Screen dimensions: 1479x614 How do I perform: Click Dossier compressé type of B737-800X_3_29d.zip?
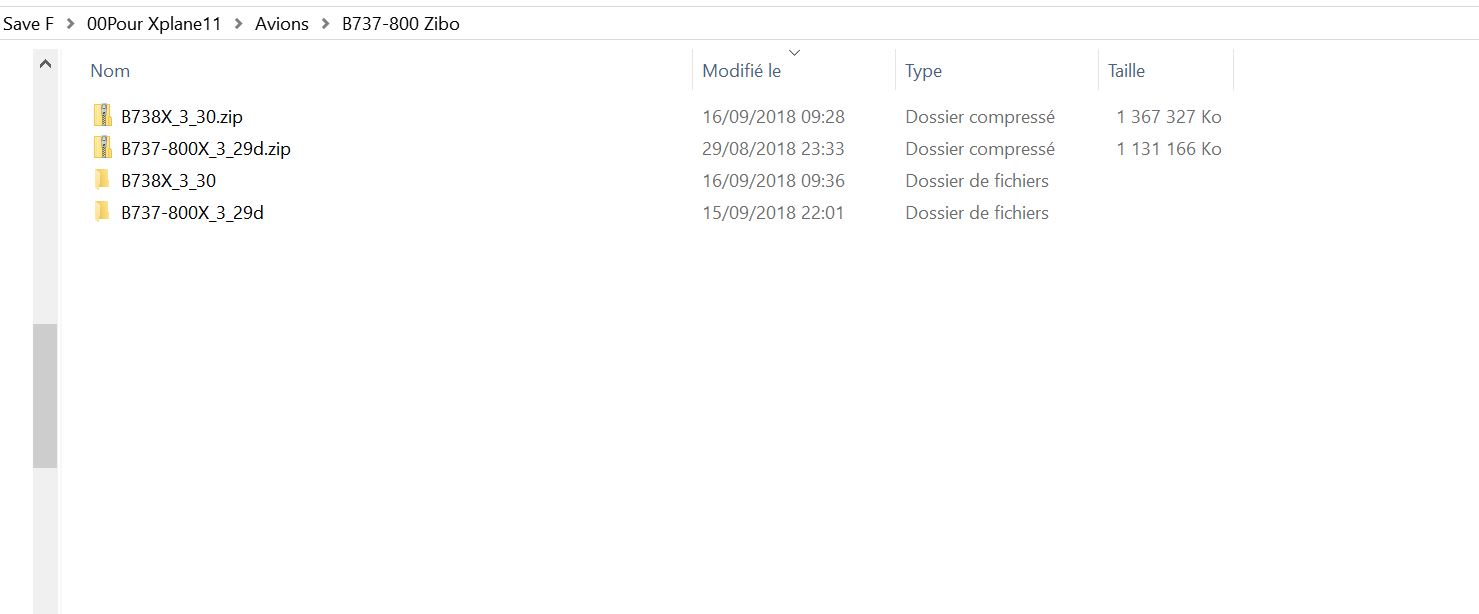point(980,149)
